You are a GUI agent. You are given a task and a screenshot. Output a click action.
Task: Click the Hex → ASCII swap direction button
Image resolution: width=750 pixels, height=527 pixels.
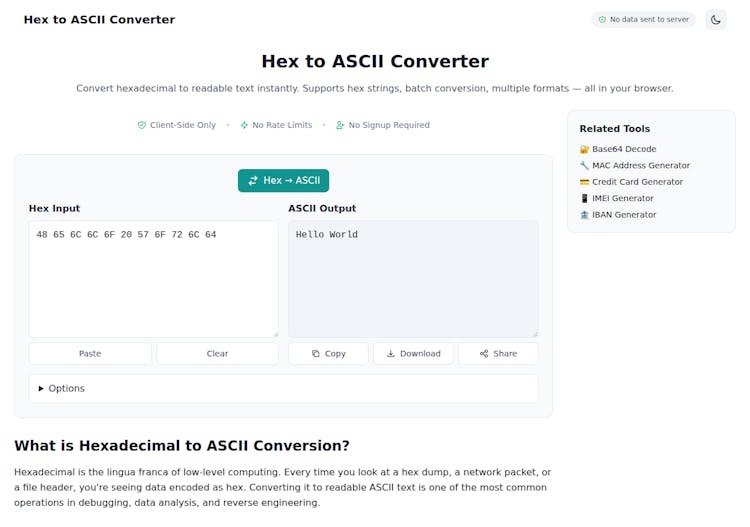click(x=283, y=181)
